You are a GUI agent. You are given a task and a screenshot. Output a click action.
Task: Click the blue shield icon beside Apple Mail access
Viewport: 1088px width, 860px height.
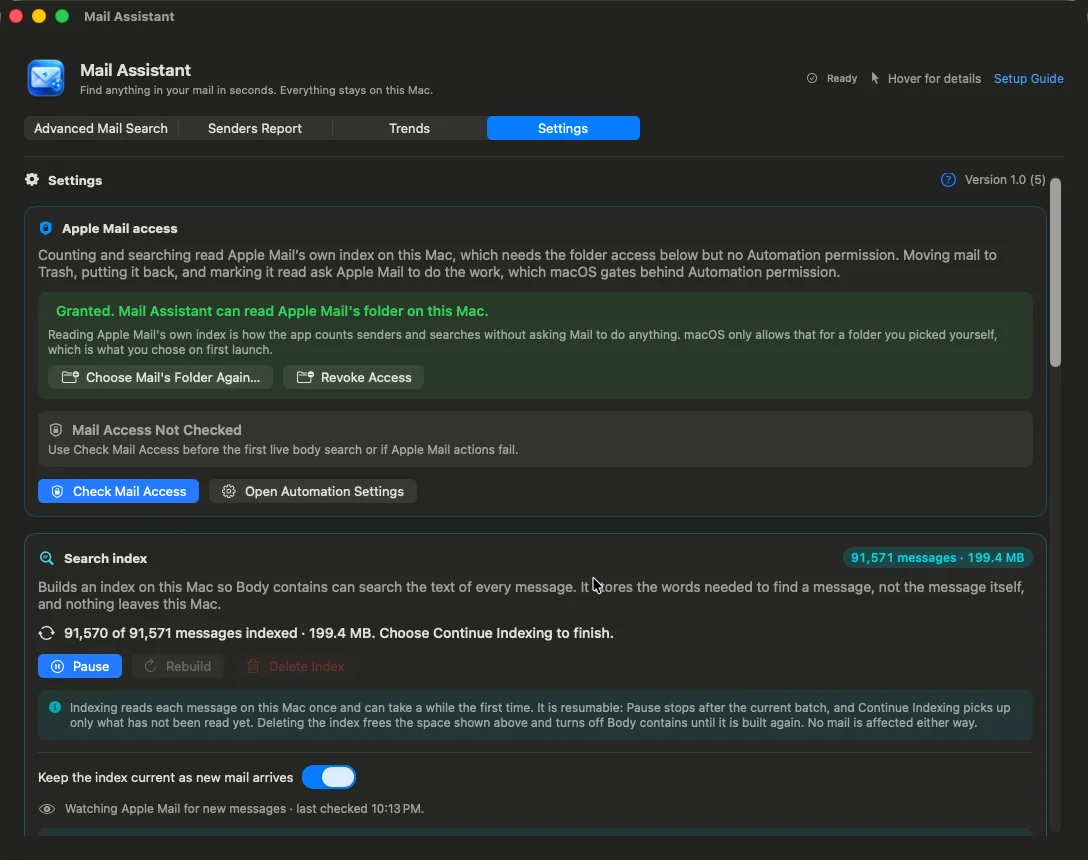[x=46, y=228]
